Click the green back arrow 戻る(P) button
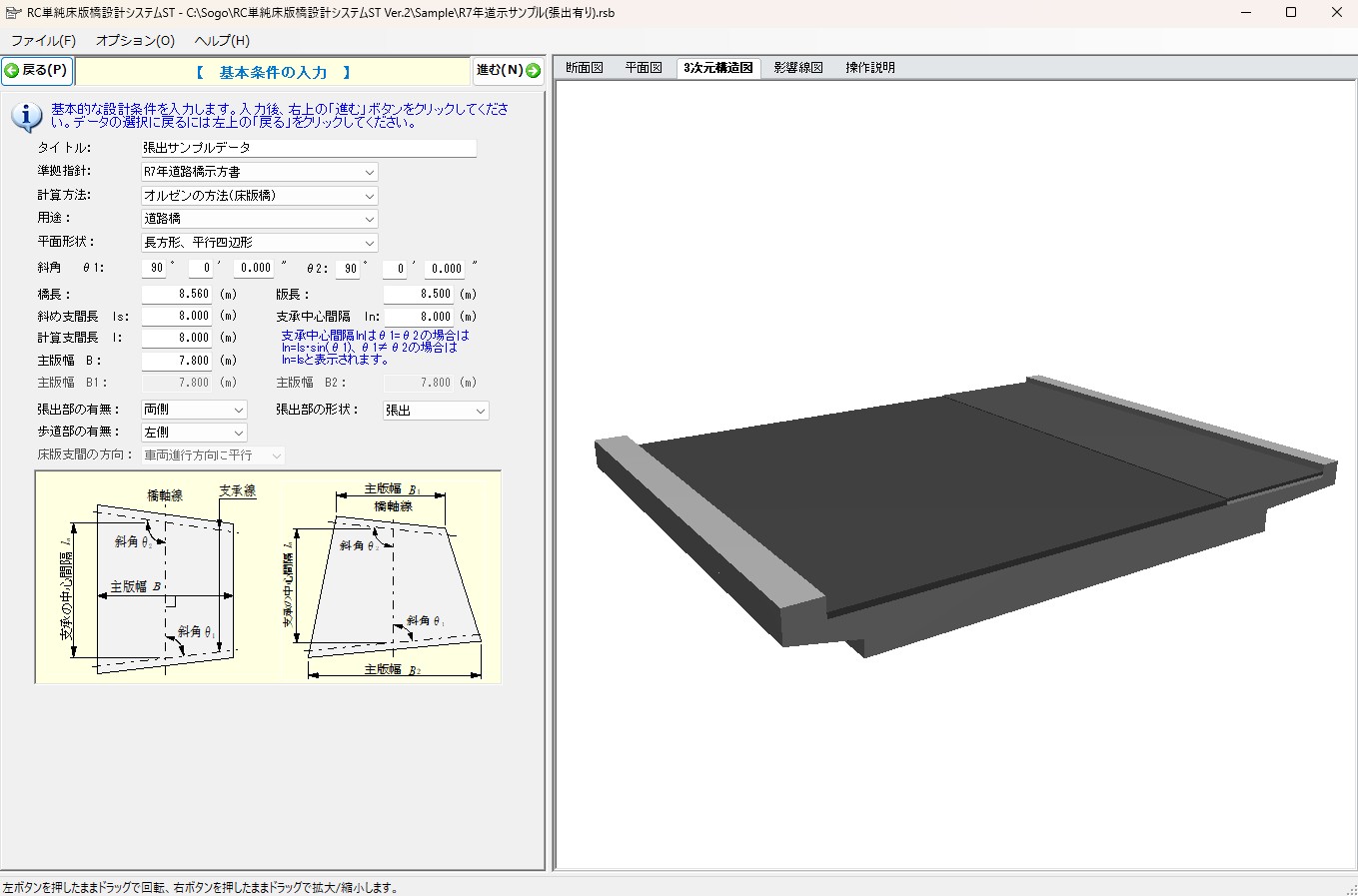The width and height of the screenshot is (1358, 896). tap(37, 71)
